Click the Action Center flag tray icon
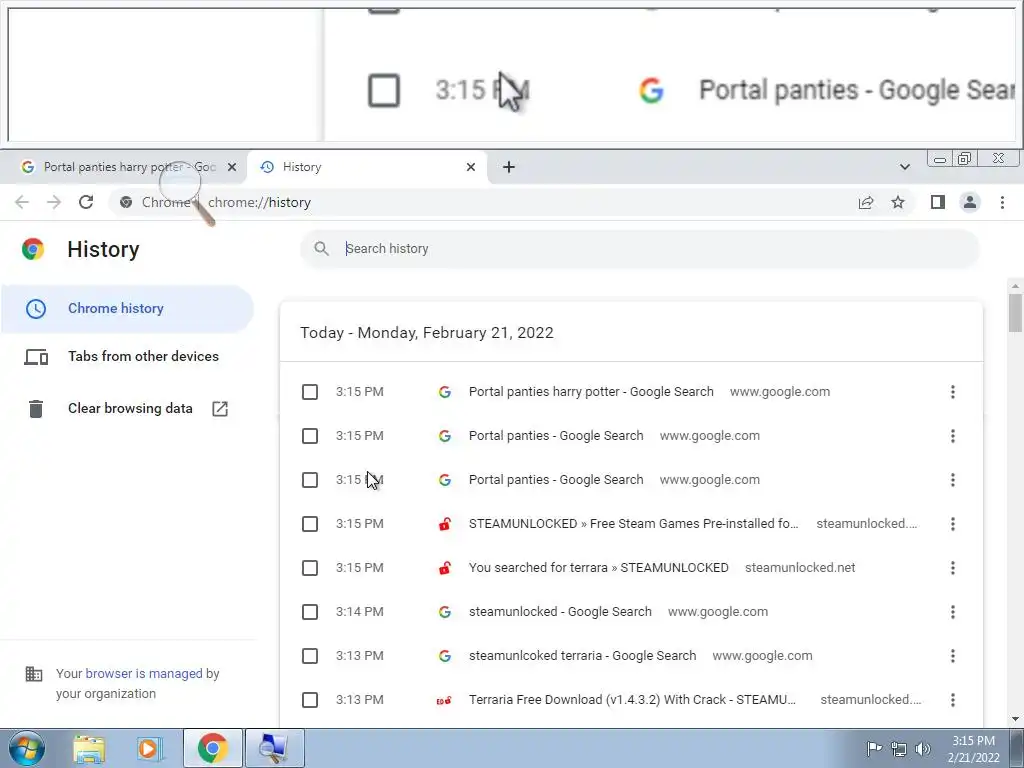The width and height of the screenshot is (1024, 768). (x=874, y=748)
